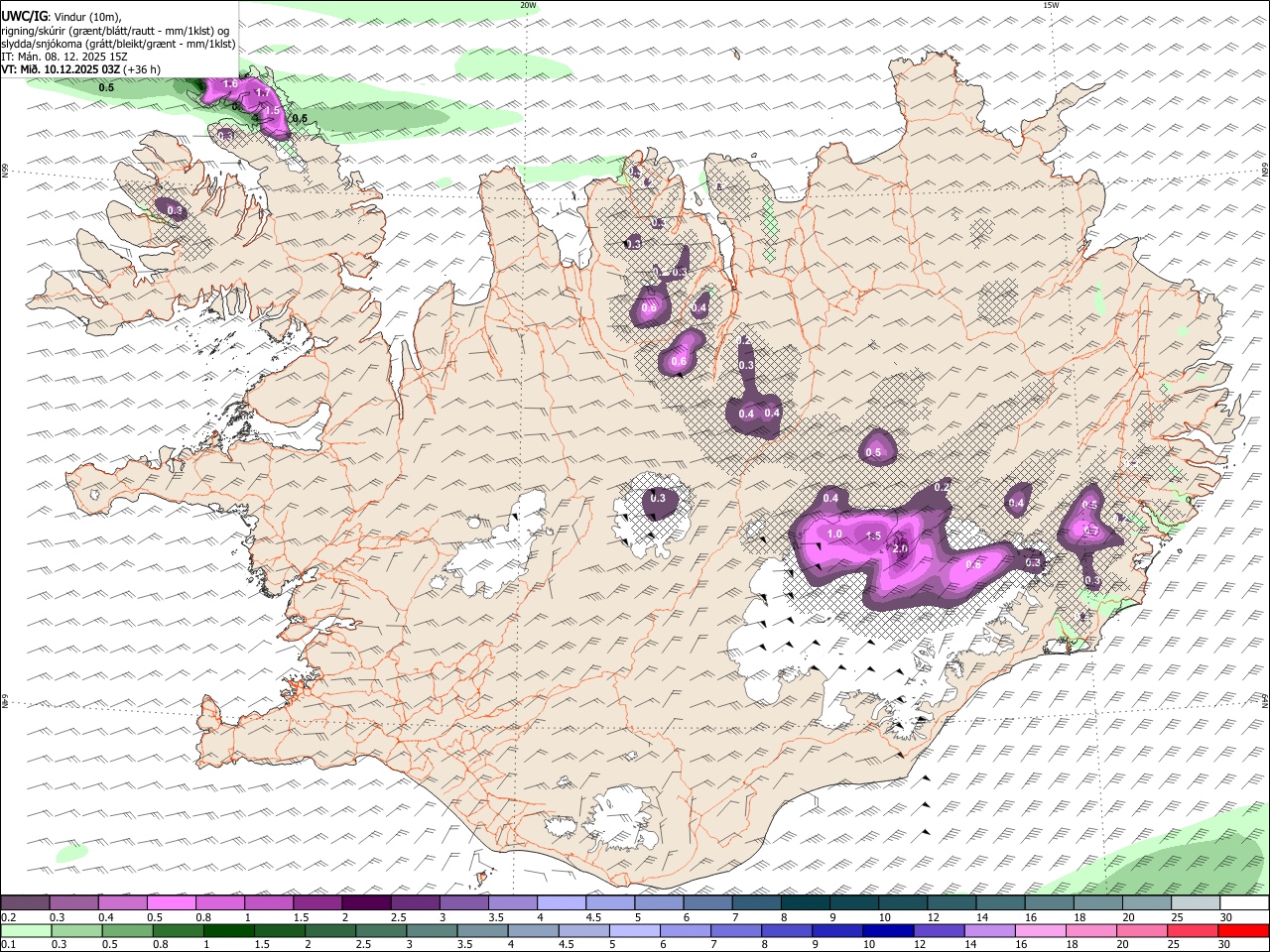Click the '30' label under the lower legend row
The height and width of the screenshot is (952, 1270).
1226,945
